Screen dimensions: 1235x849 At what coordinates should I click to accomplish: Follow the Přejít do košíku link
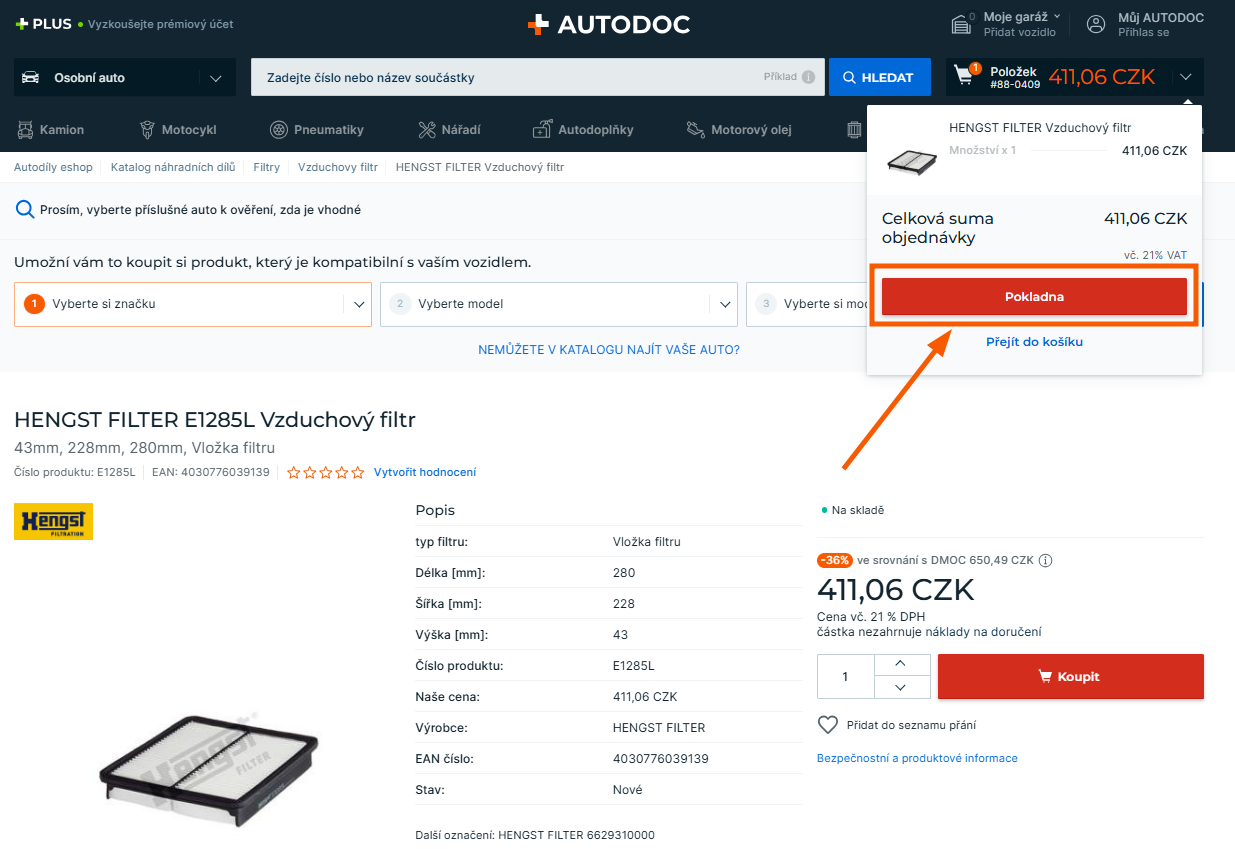(x=1034, y=342)
